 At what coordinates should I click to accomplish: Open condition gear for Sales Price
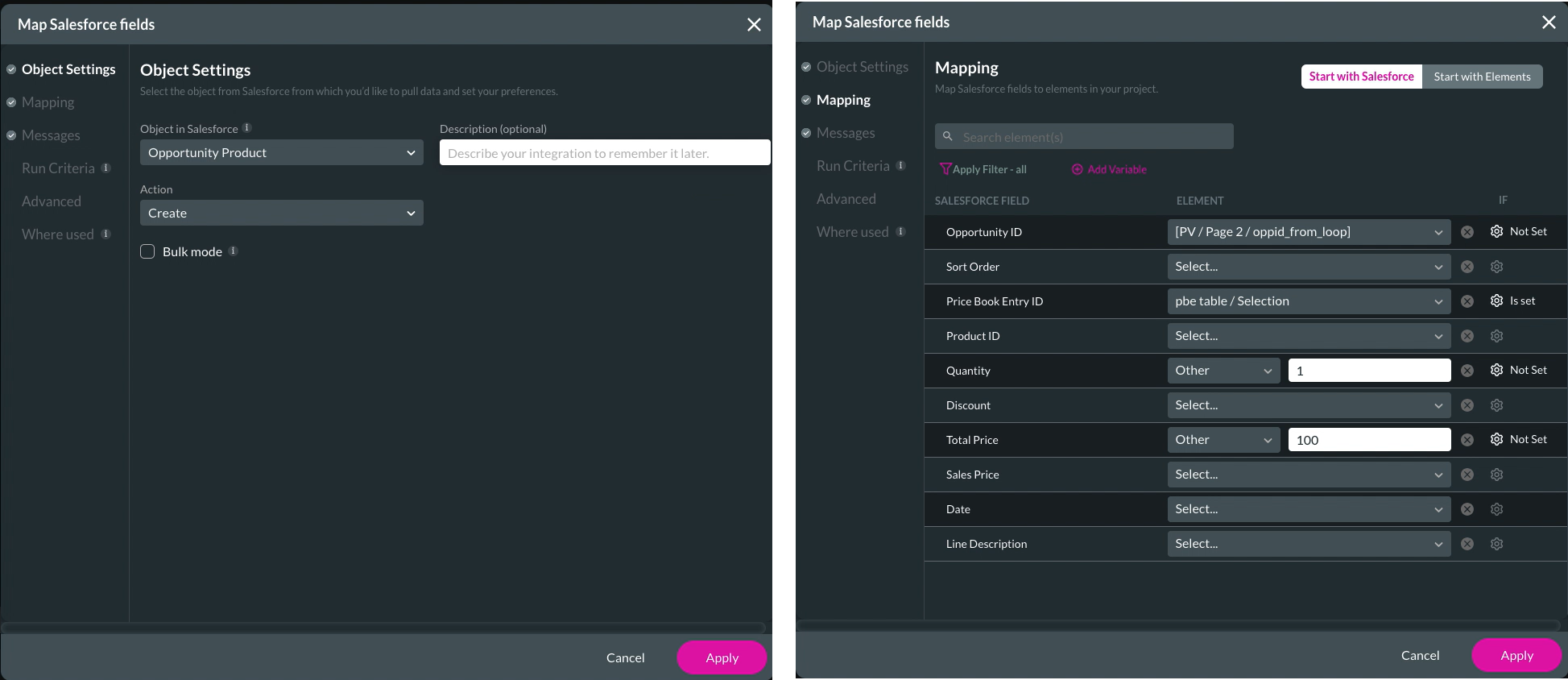pyautogui.click(x=1496, y=475)
